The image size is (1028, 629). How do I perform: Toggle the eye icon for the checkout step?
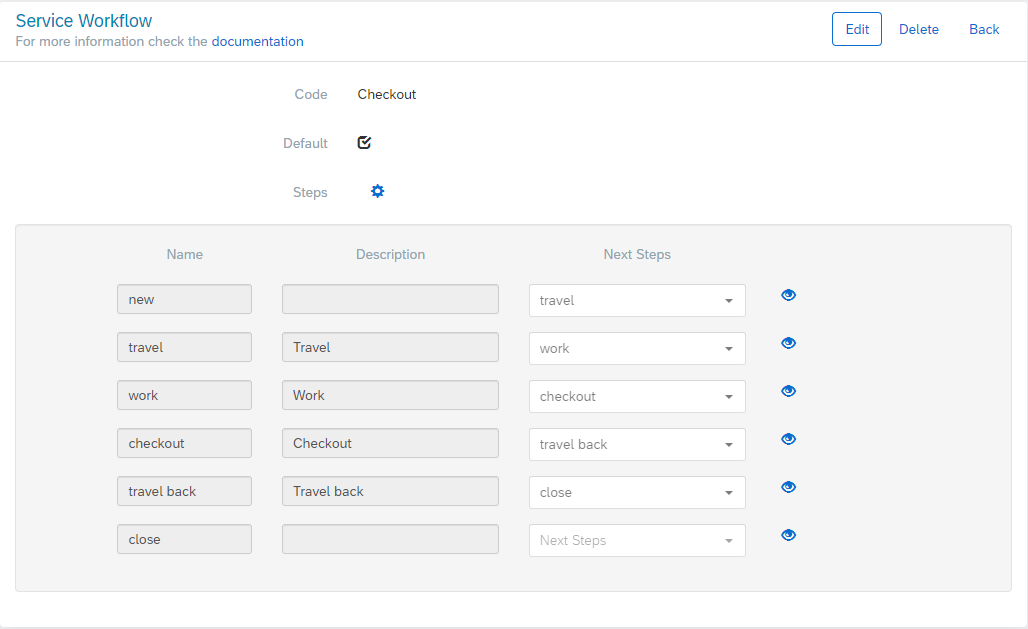788,439
